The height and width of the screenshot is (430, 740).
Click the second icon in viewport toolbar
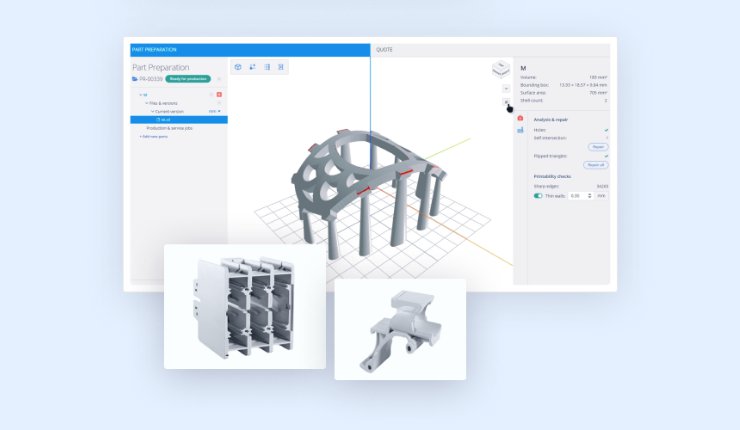coord(252,67)
